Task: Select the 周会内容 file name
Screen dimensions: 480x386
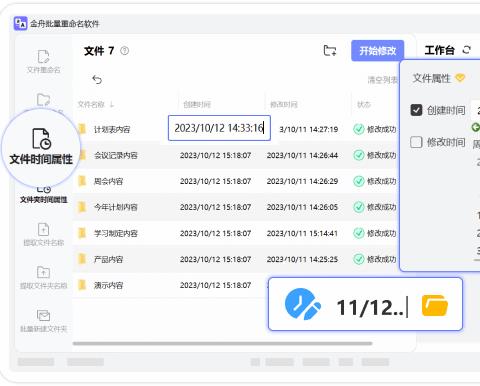Action: (x=108, y=181)
